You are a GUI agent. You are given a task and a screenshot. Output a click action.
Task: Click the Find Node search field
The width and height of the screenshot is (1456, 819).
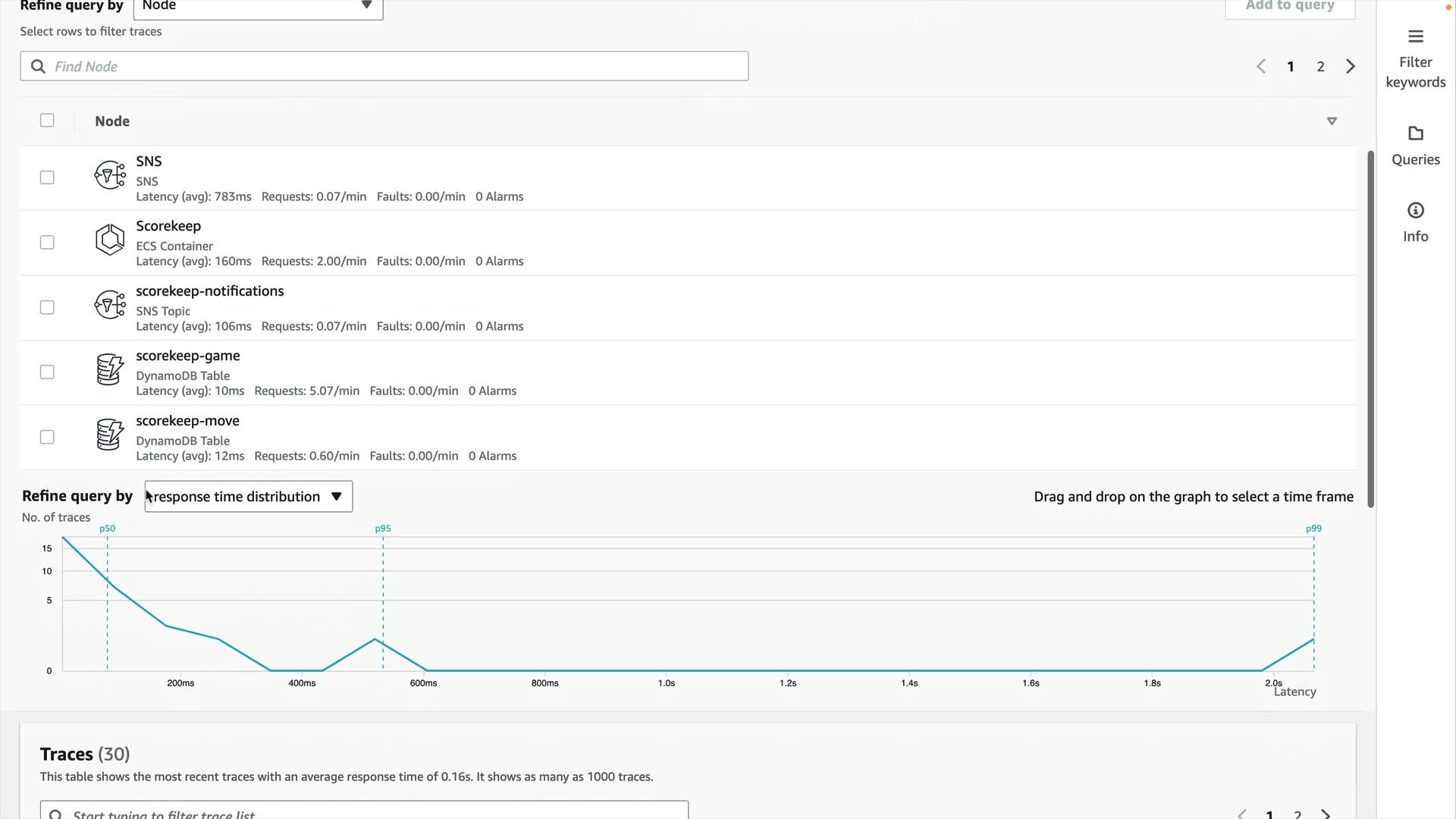coord(384,67)
